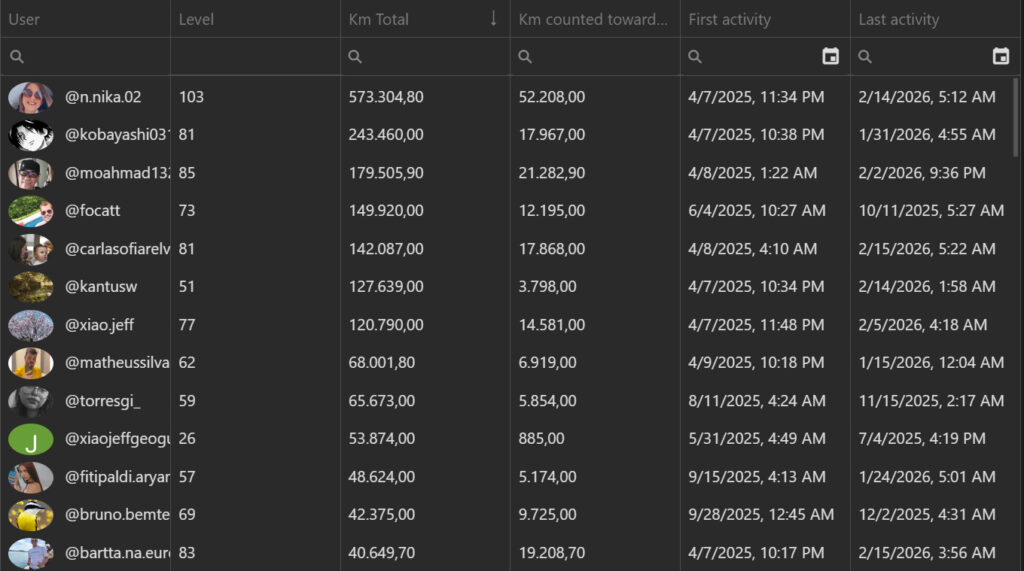Click the Km Total sort arrow
This screenshot has height=571, width=1024.
493,18
